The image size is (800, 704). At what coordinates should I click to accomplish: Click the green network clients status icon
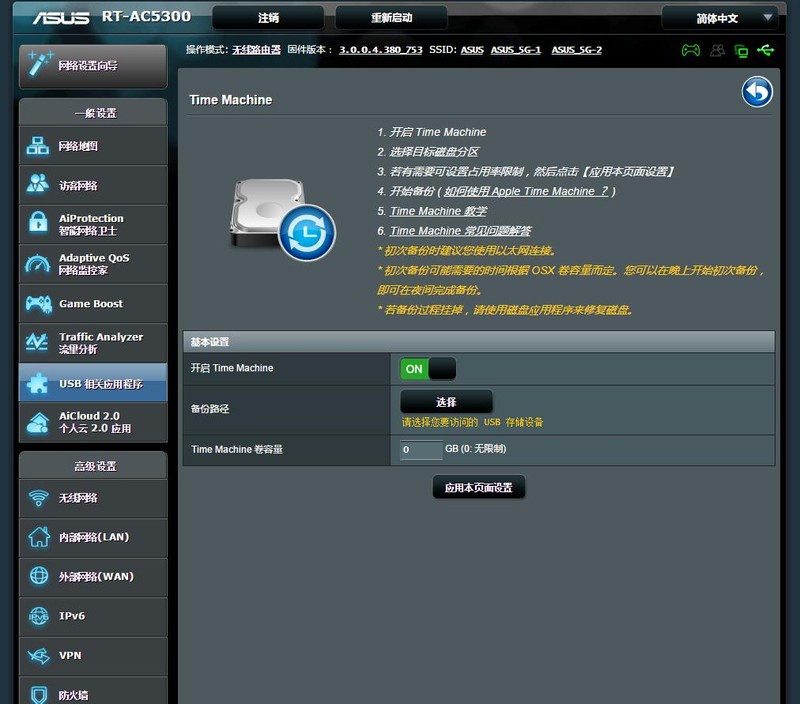pyautogui.click(x=741, y=51)
